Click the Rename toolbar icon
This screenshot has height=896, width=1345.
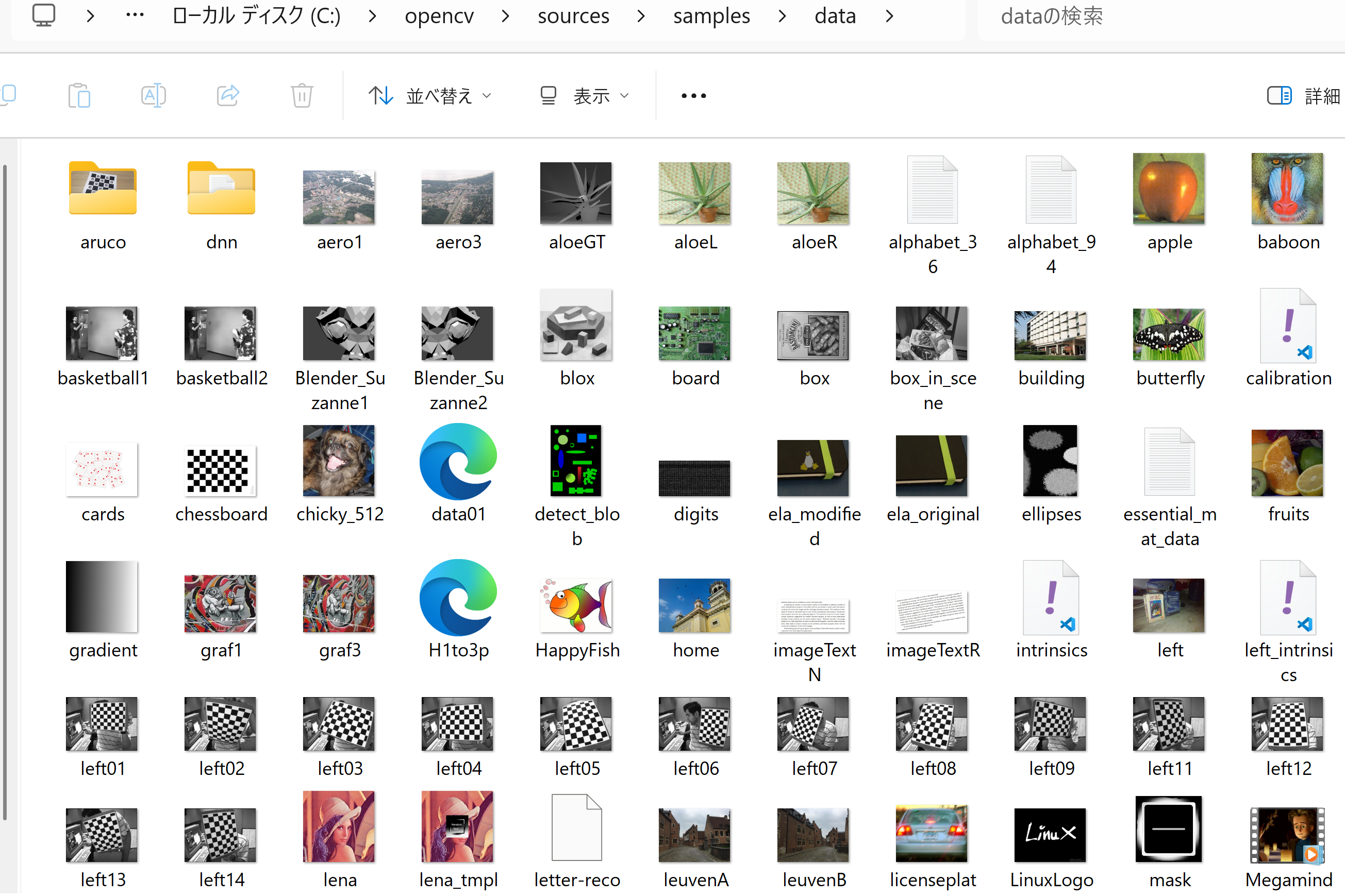pyautogui.click(x=153, y=95)
